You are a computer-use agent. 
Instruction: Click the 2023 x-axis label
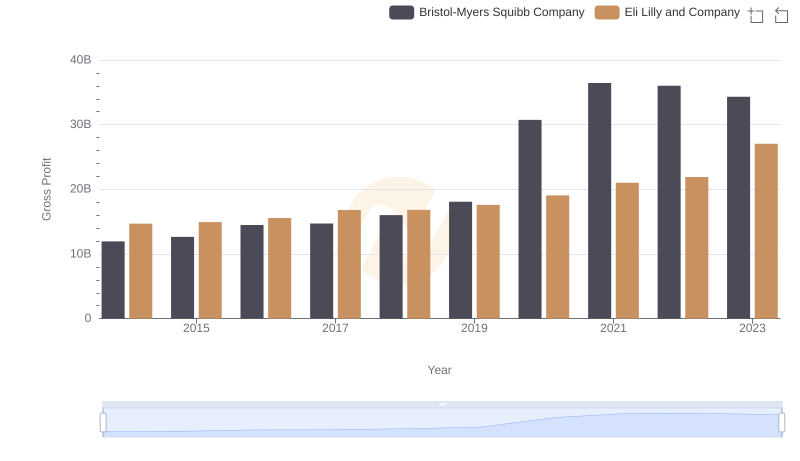753,328
